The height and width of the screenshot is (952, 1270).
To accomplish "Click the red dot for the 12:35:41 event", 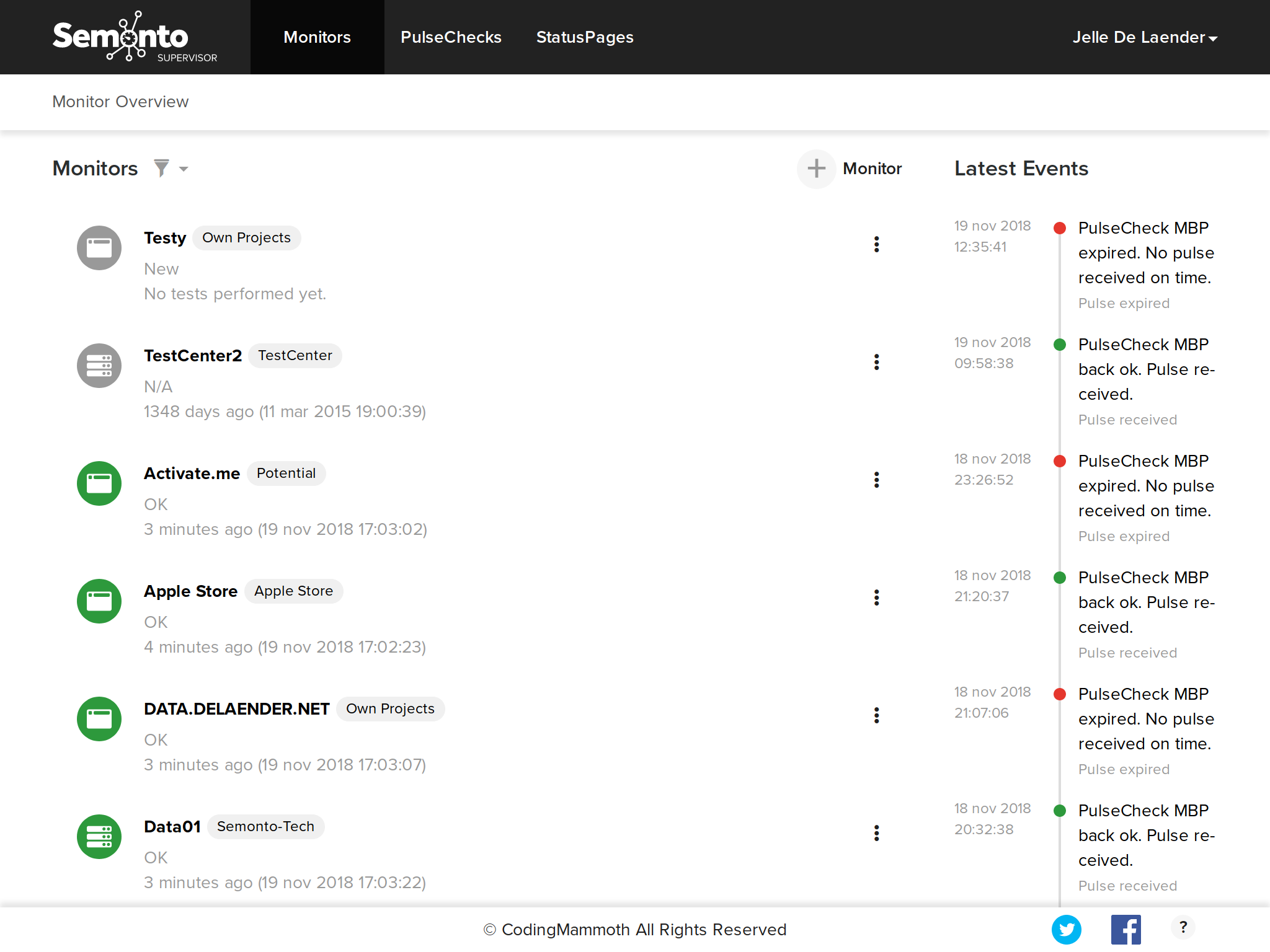I will pos(1060,228).
